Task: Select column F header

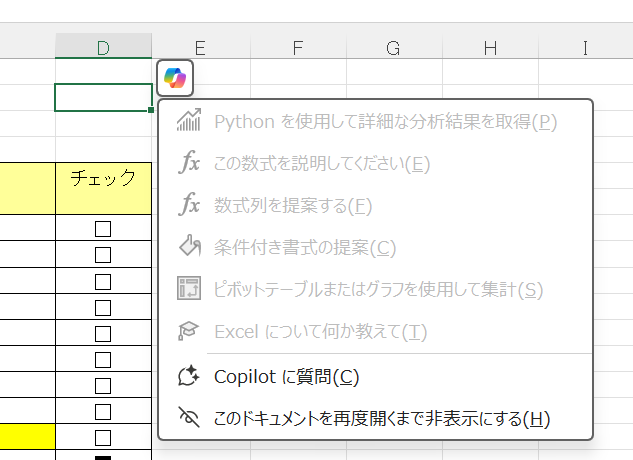Action: pos(298,46)
